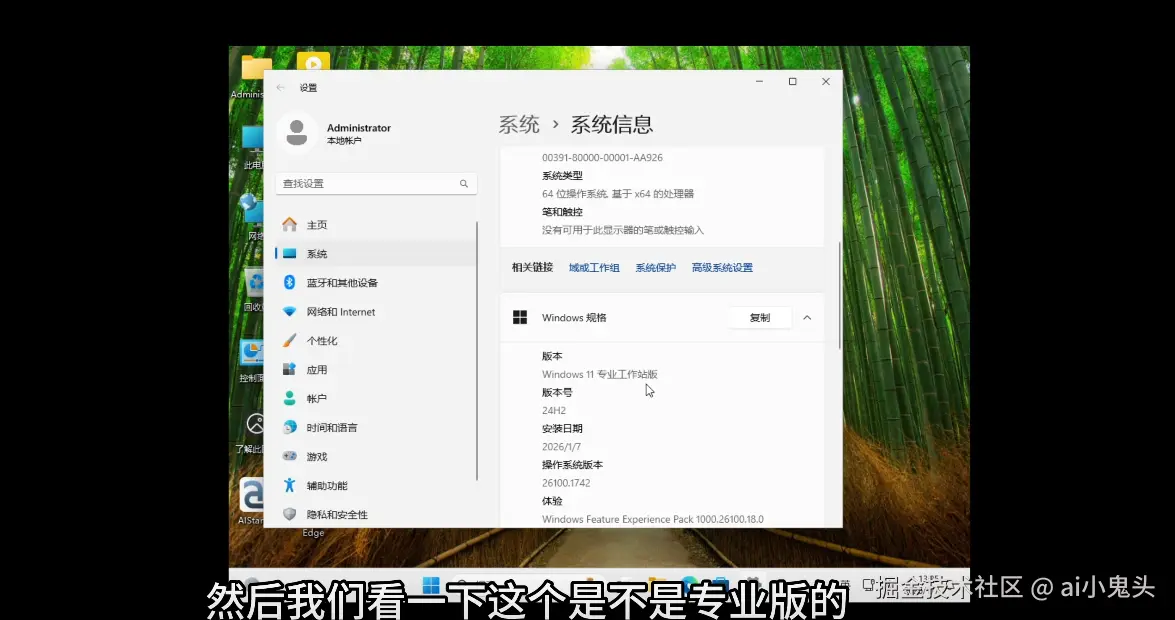Maximize the 设置 window
This screenshot has width=1175, height=620.
(x=792, y=82)
